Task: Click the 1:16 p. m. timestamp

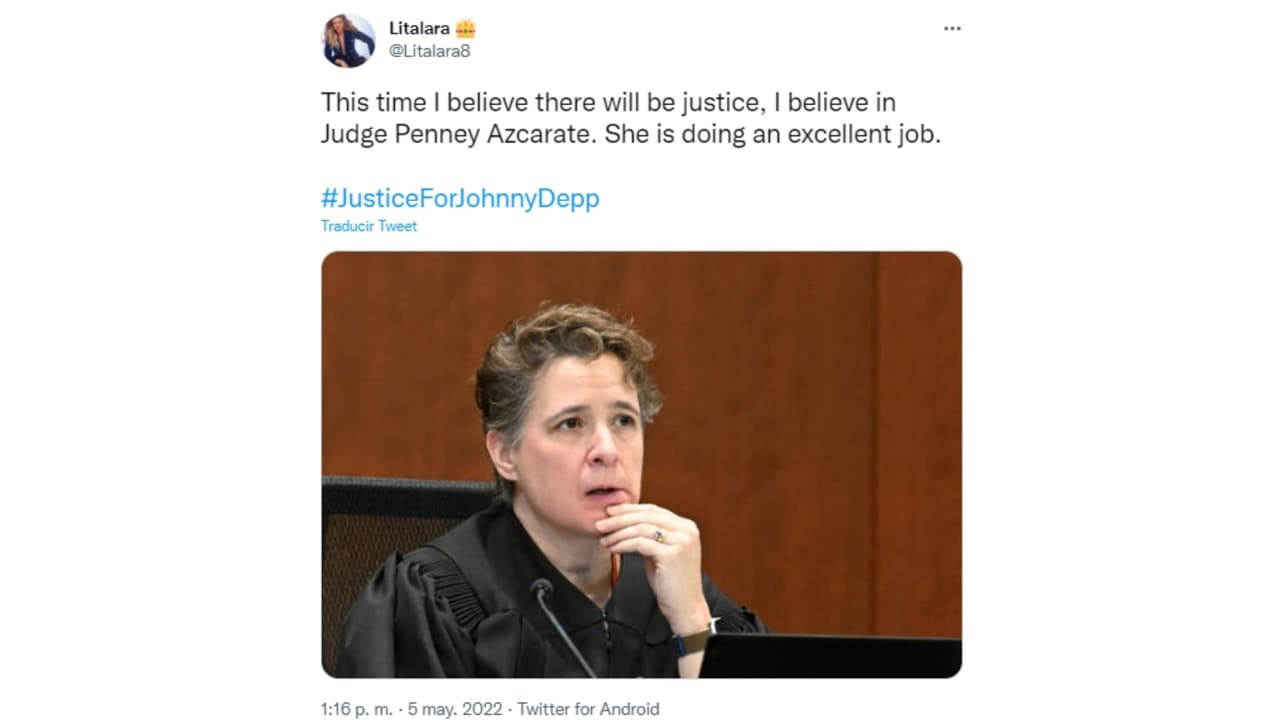Action: (x=356, y=709)
